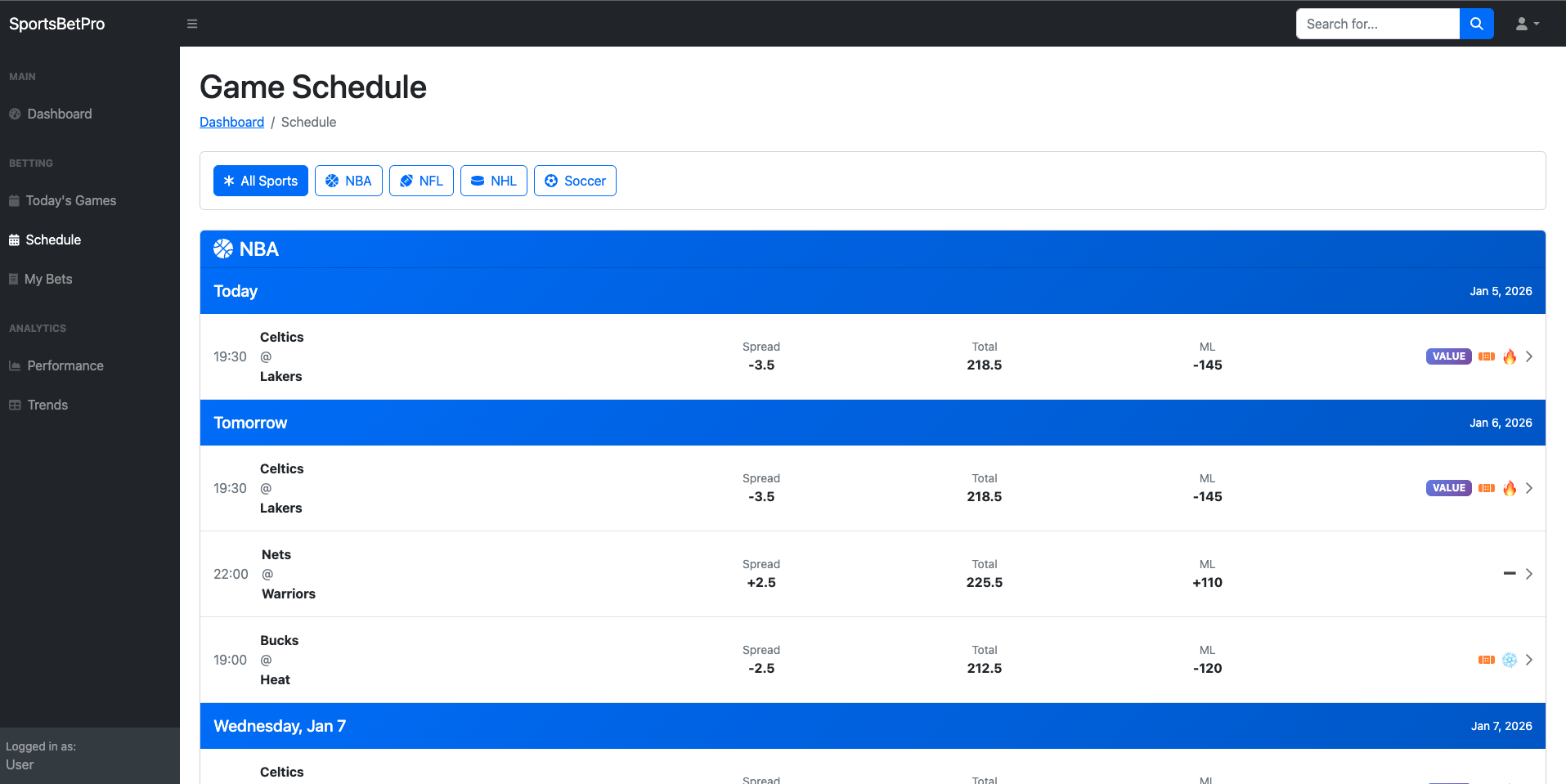1566x784 pixels.
Task: Click the fire icon on today's Celtics game
Action: (x=1510, y=356)
